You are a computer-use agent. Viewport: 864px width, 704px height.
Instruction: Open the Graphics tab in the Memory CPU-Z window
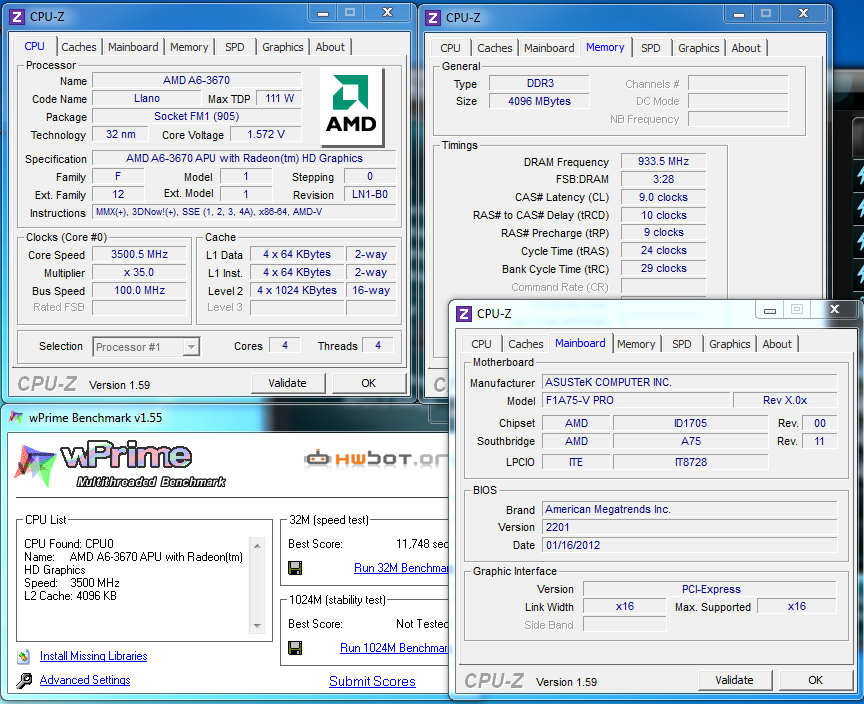point(699,48)
